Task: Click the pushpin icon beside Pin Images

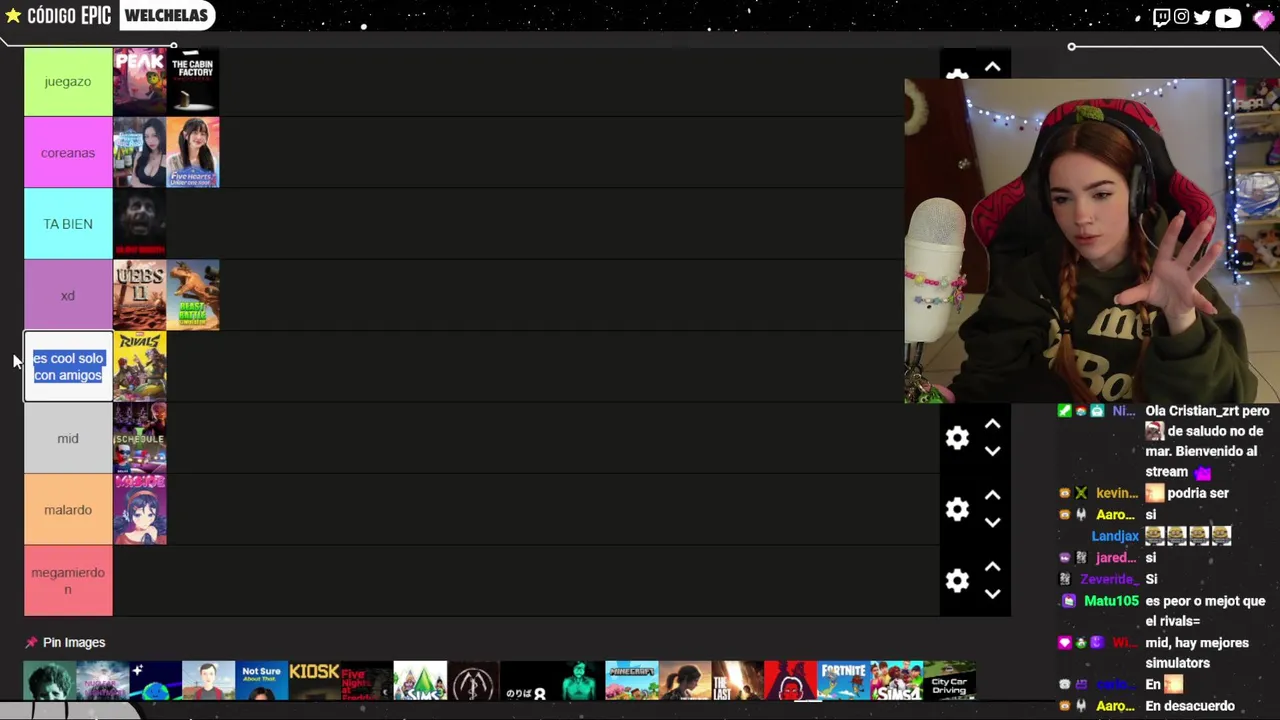Action: [31, 643]
